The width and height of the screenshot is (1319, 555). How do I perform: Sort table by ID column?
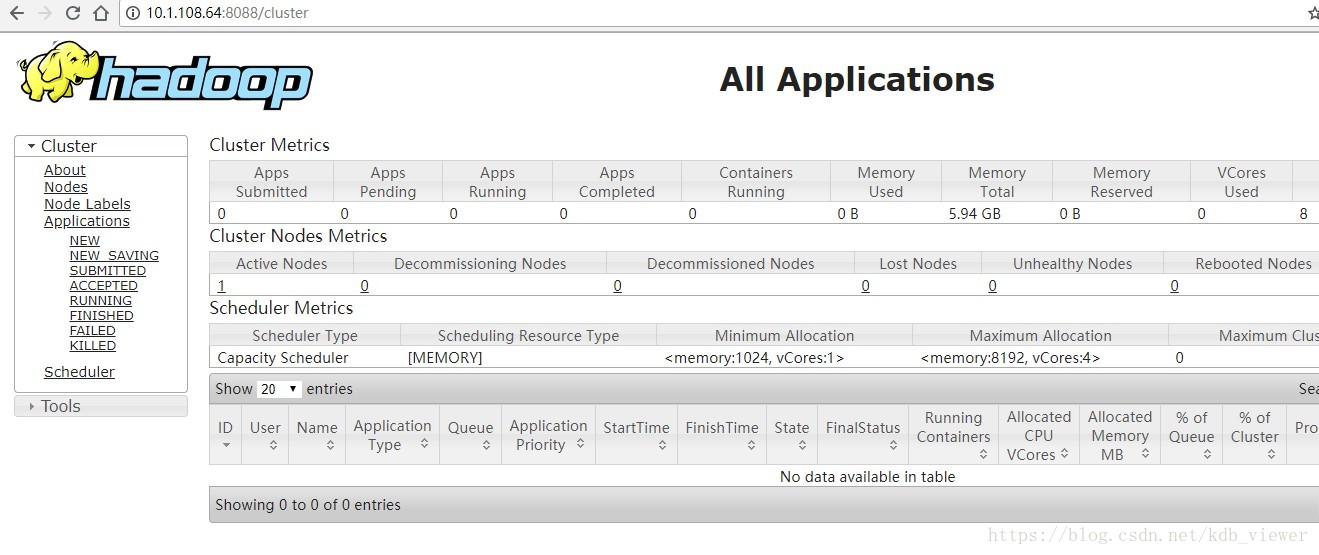(x=226, y=435)
